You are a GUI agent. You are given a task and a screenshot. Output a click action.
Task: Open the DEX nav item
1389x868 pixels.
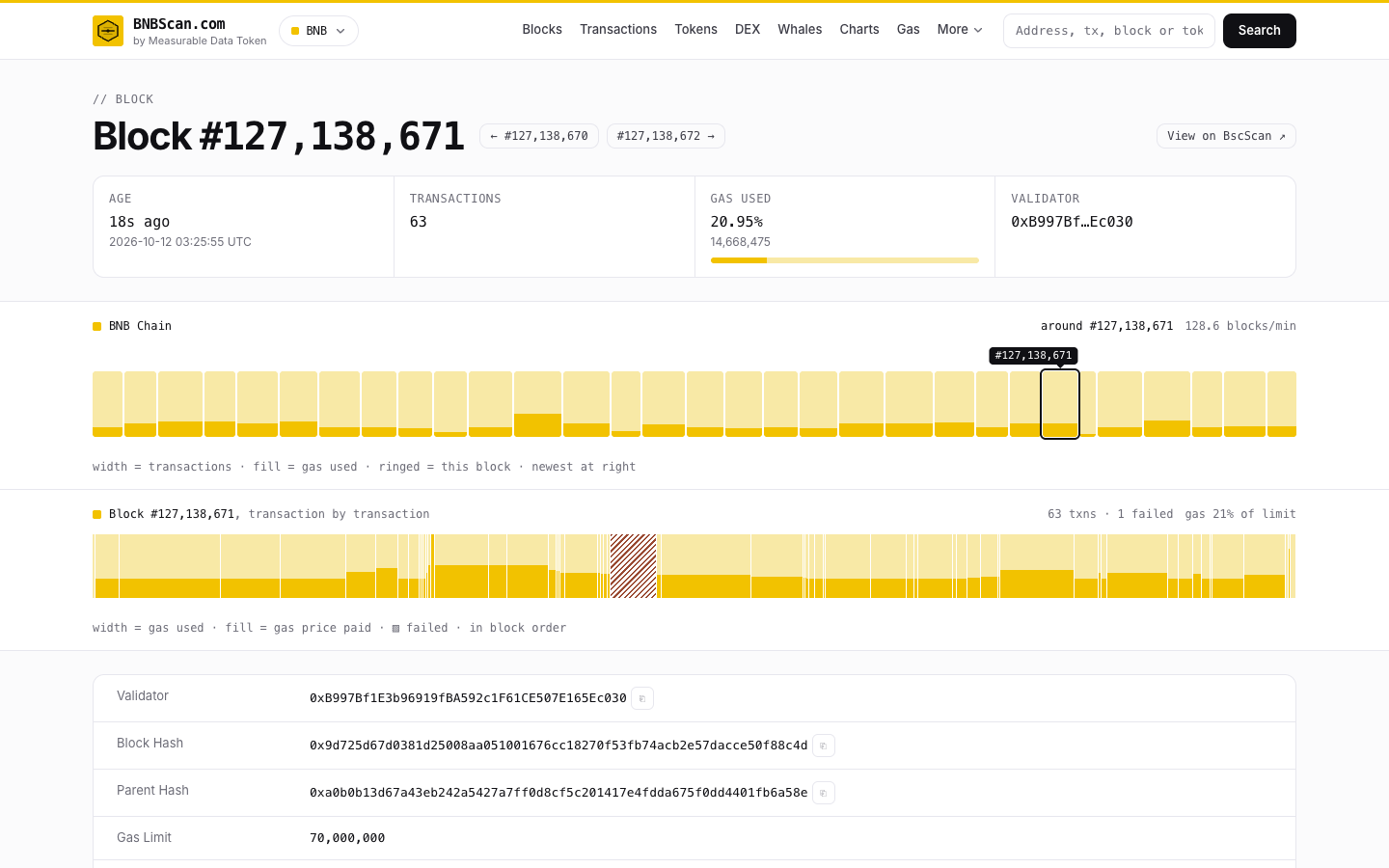click(x=748, y=30)
